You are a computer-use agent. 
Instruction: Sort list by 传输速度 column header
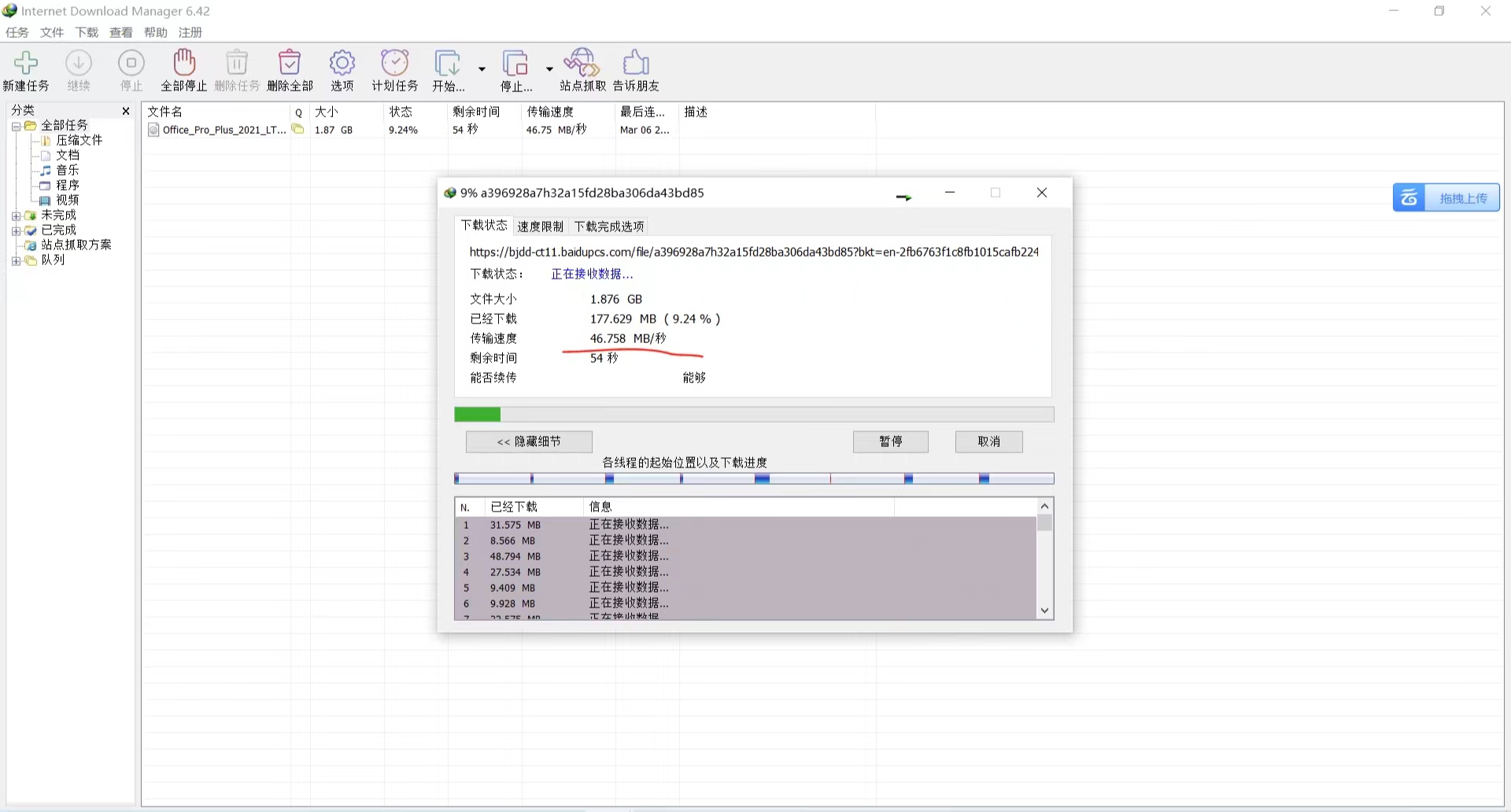tap(568, 112)
